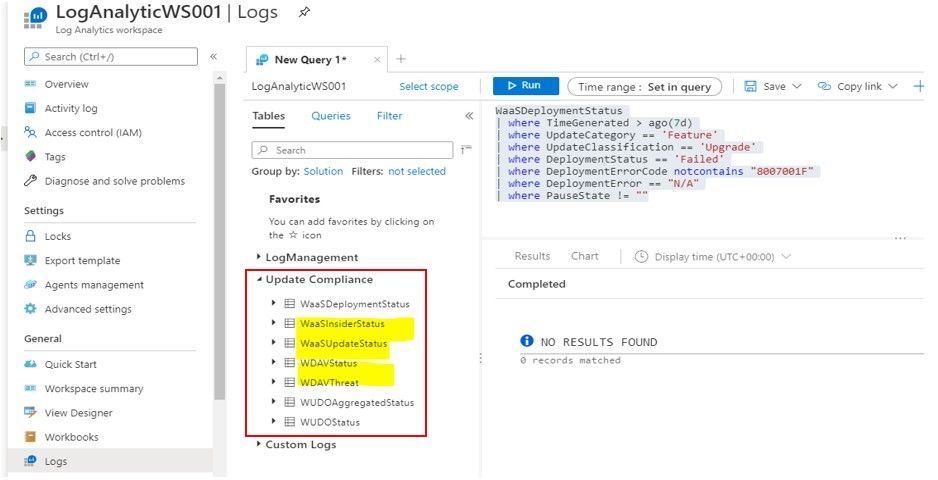Expand the WDAVStatus table
Image resolution: width=938 pixels, height=480 pixels.
273,362
